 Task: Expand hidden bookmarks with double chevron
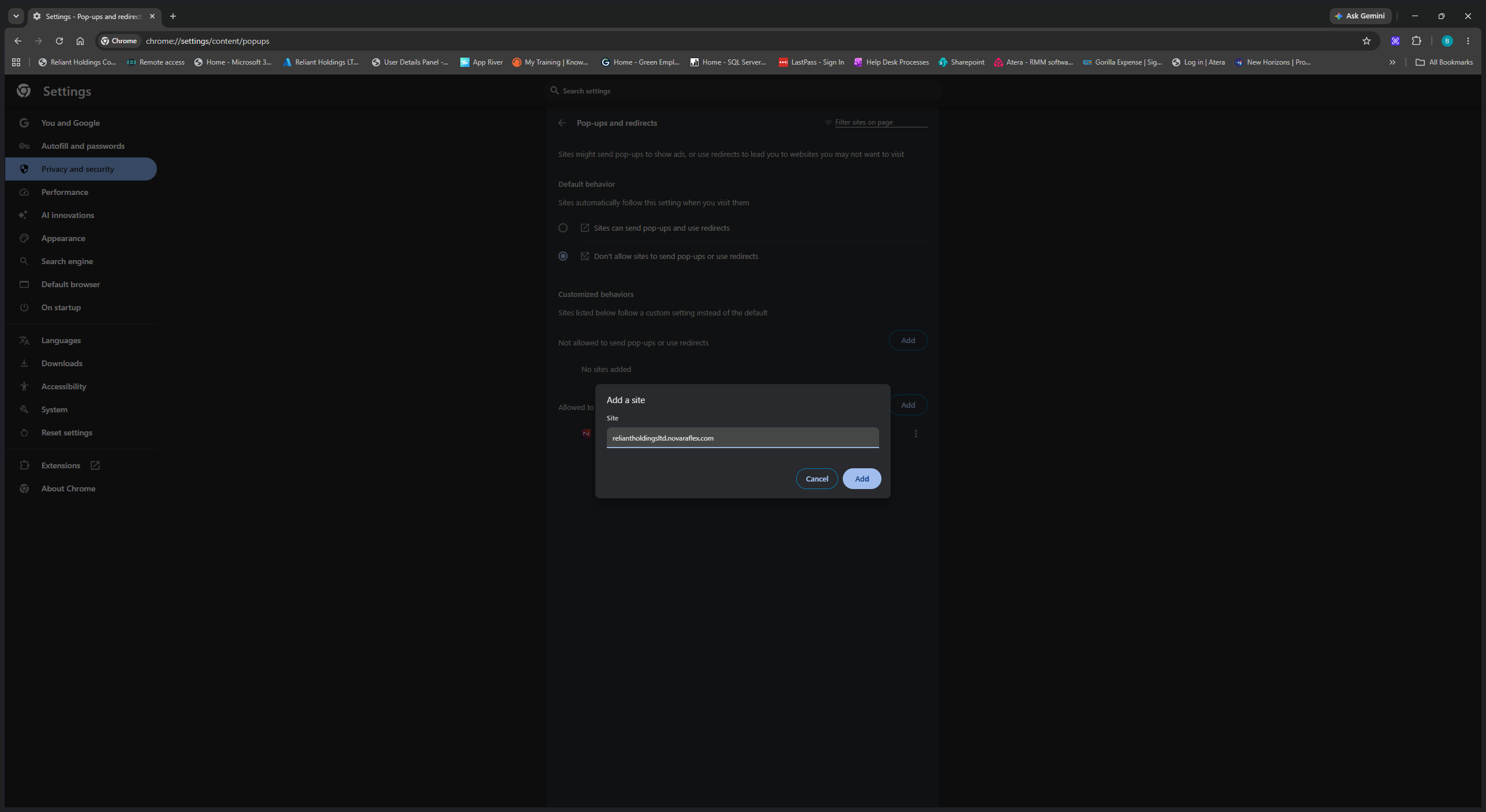pyautogui.click(x=1392, y=62)
